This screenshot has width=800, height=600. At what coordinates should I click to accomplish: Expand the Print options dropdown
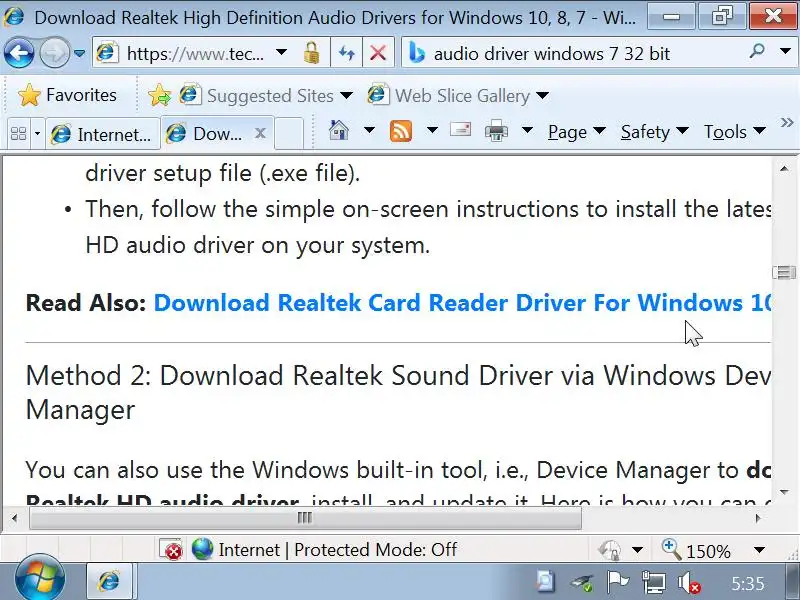tap(527, 131)
